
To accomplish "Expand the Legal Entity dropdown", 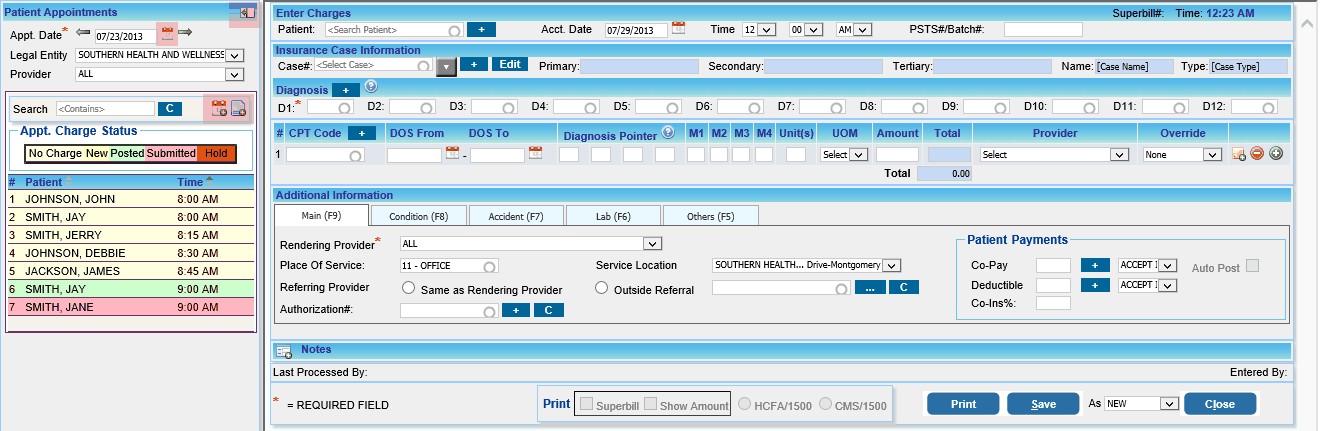I will (234, 55).
